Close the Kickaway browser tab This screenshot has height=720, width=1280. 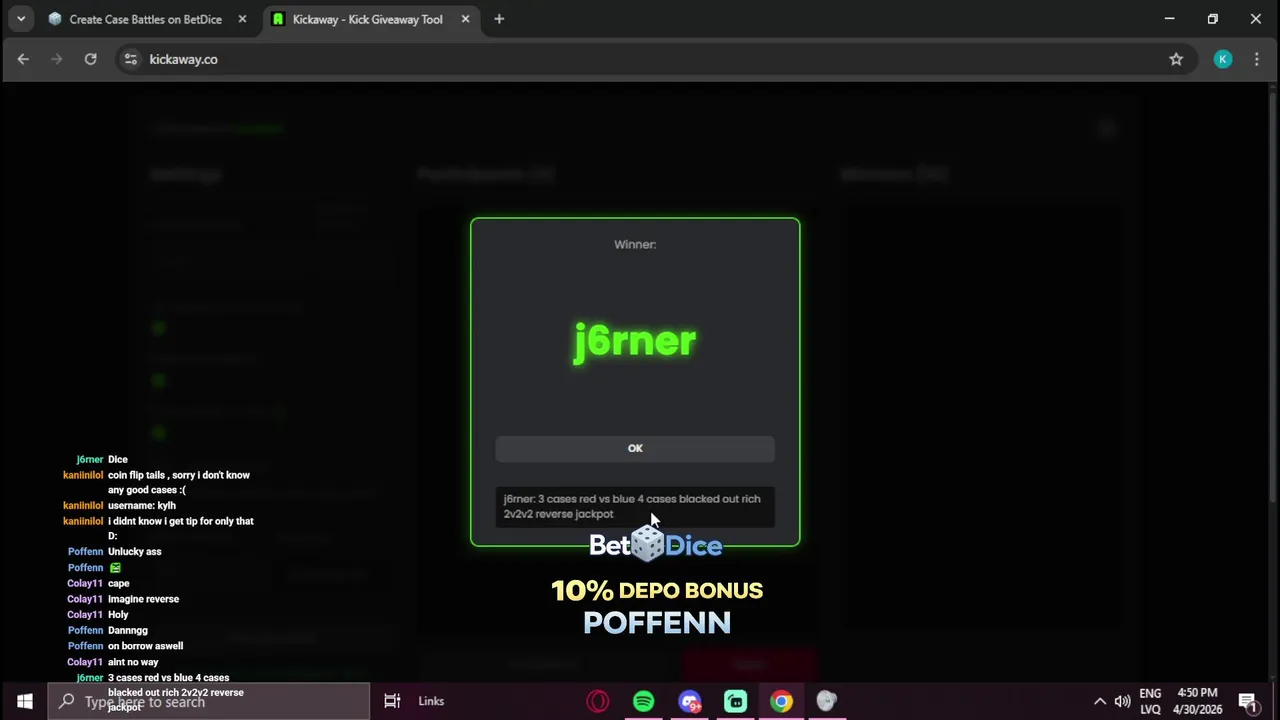point(465,19)
